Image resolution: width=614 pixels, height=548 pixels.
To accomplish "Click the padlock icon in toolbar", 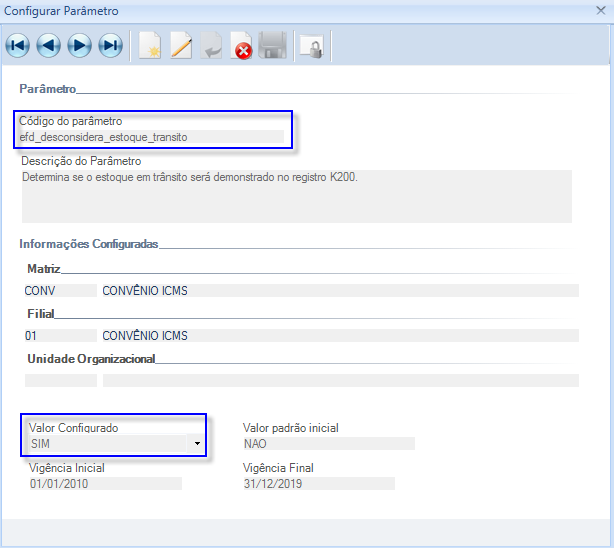I will (312, 47).
